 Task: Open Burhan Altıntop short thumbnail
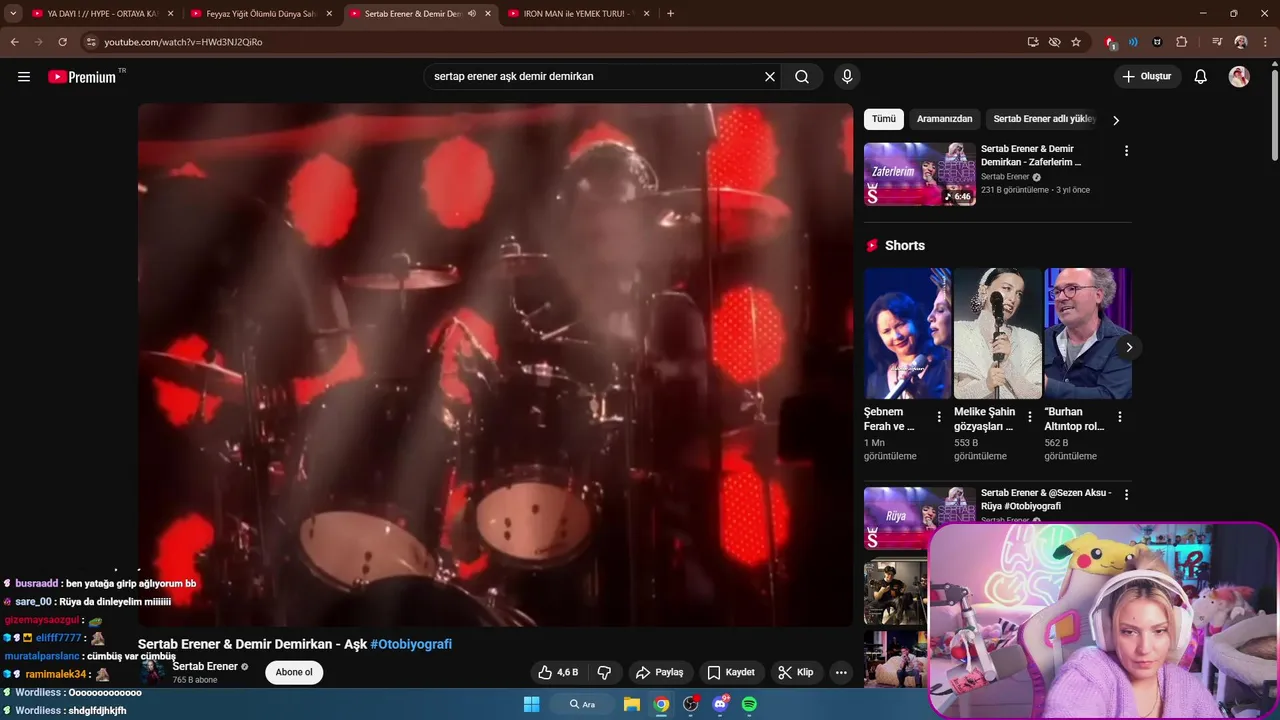pos(1088,333)
